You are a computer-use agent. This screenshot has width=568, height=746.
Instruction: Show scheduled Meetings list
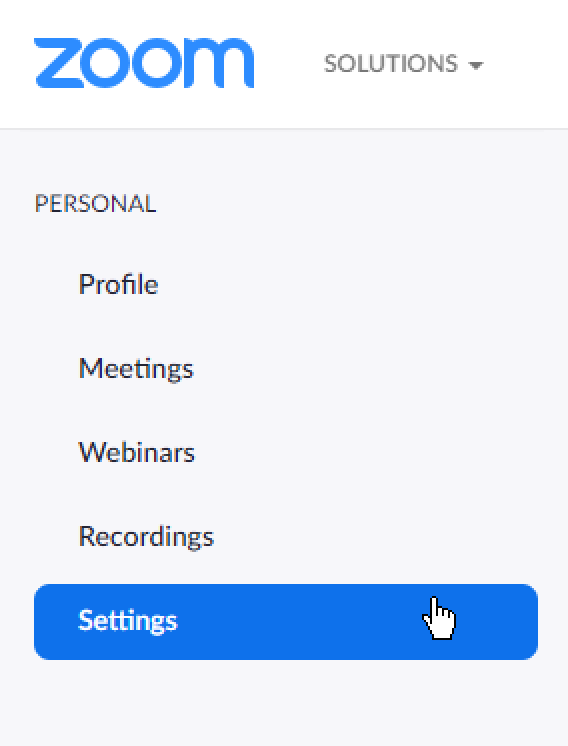(136, 369)
